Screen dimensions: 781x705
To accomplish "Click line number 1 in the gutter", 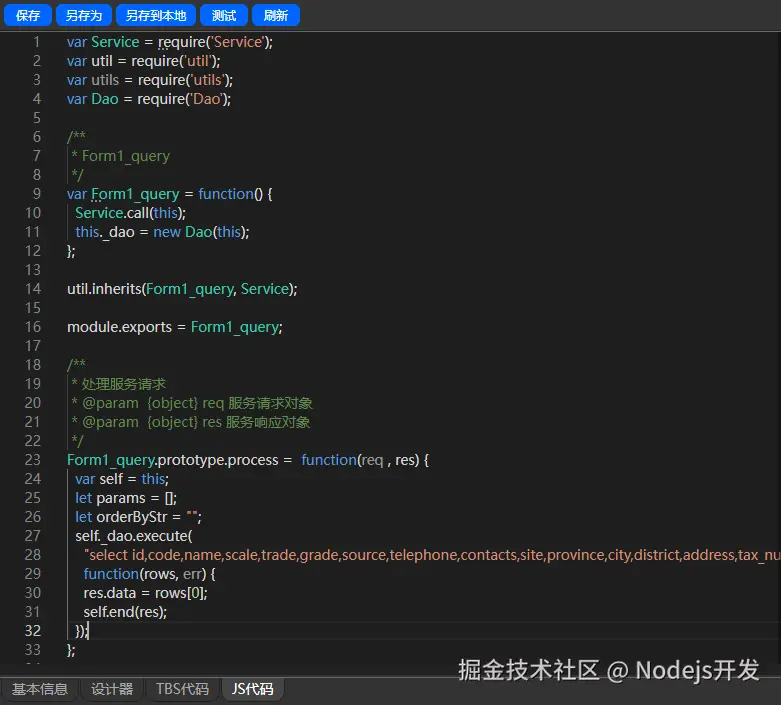I will click(36, 42).
